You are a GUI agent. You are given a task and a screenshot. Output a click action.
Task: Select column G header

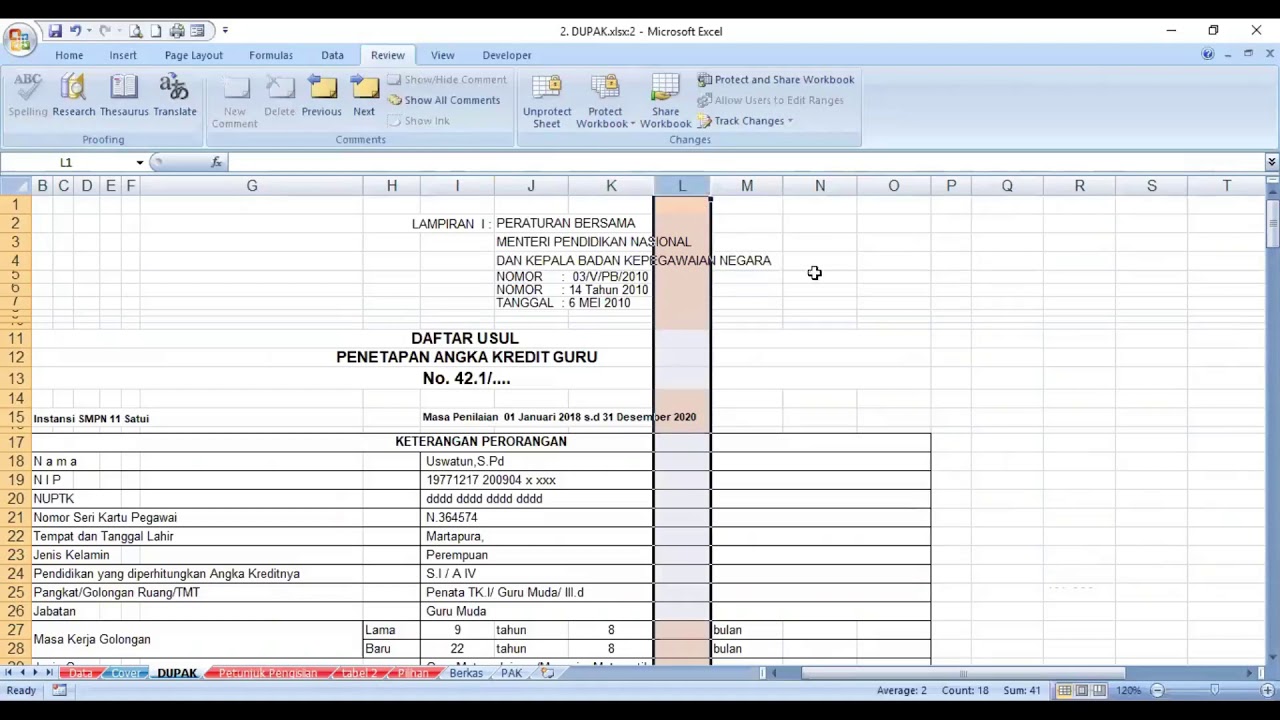click(x=252, y=186)
